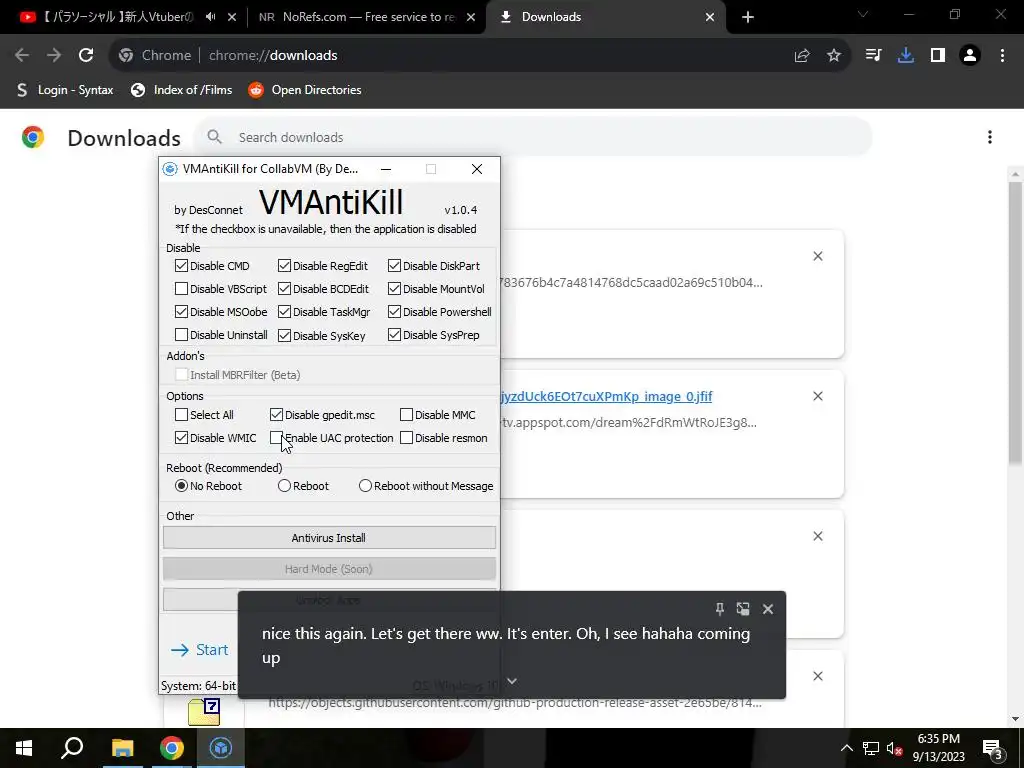Open File Explorer from taskbar
The width and height of the screenshot is (1024, 768).
122,748
